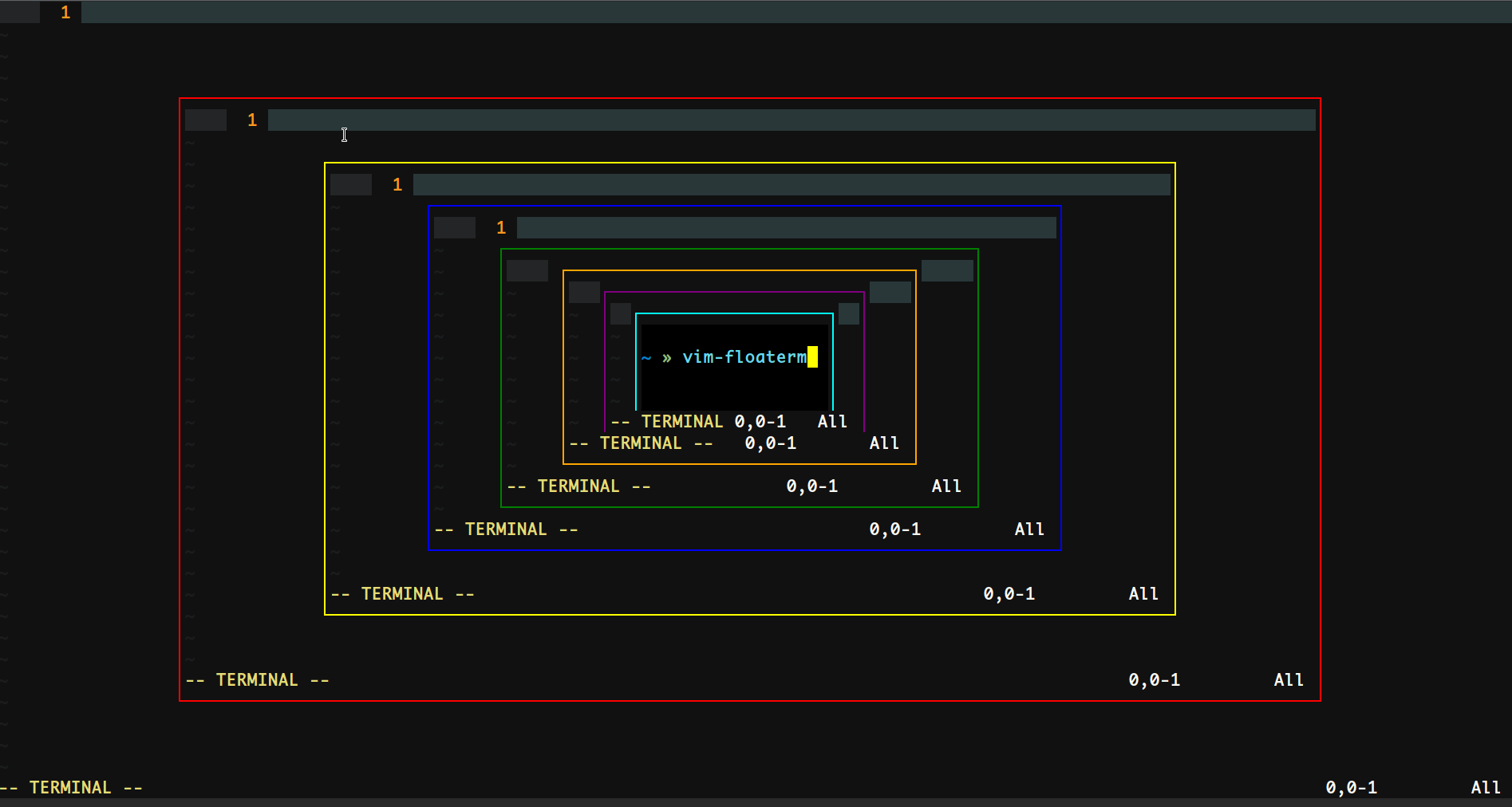The width and height of the screenshot is (1512, 807).
Task: Click the 'All' indicator in the blue-bordered window
Action: click(x=1029, y=529)
